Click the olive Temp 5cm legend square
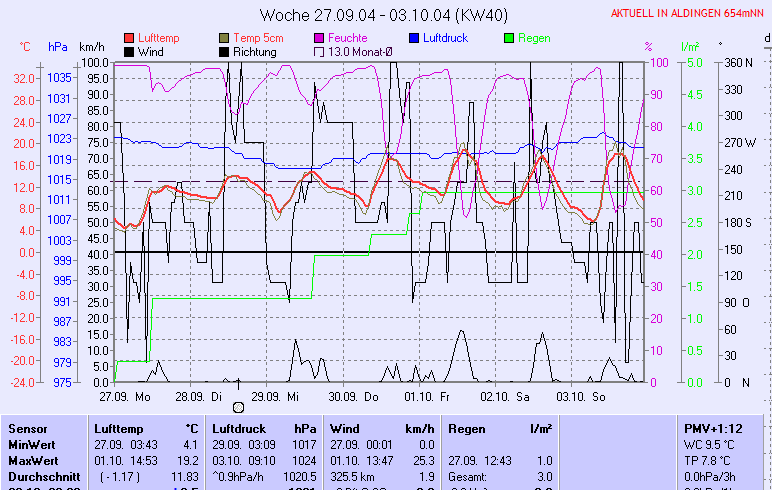772x490 pixels. (225, 38)
